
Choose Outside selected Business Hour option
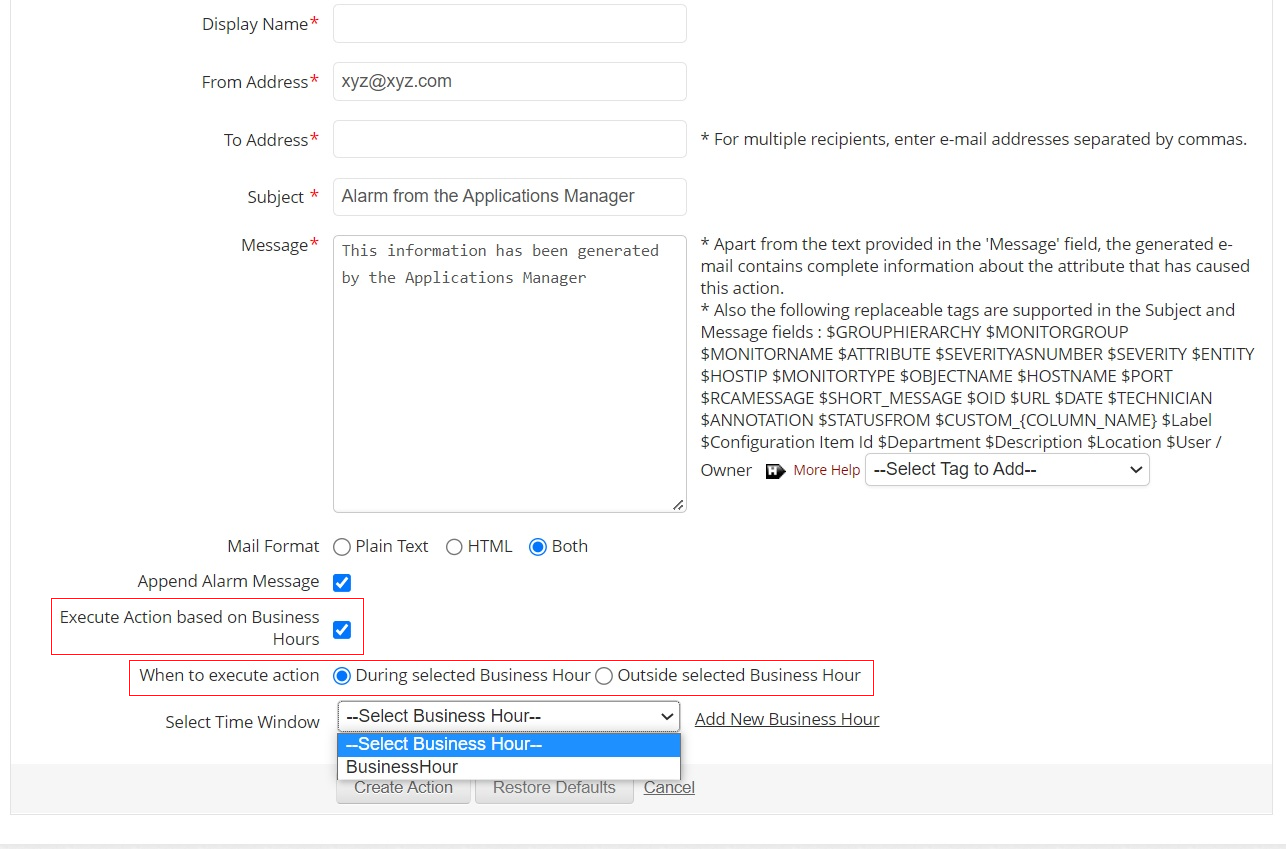604,676
